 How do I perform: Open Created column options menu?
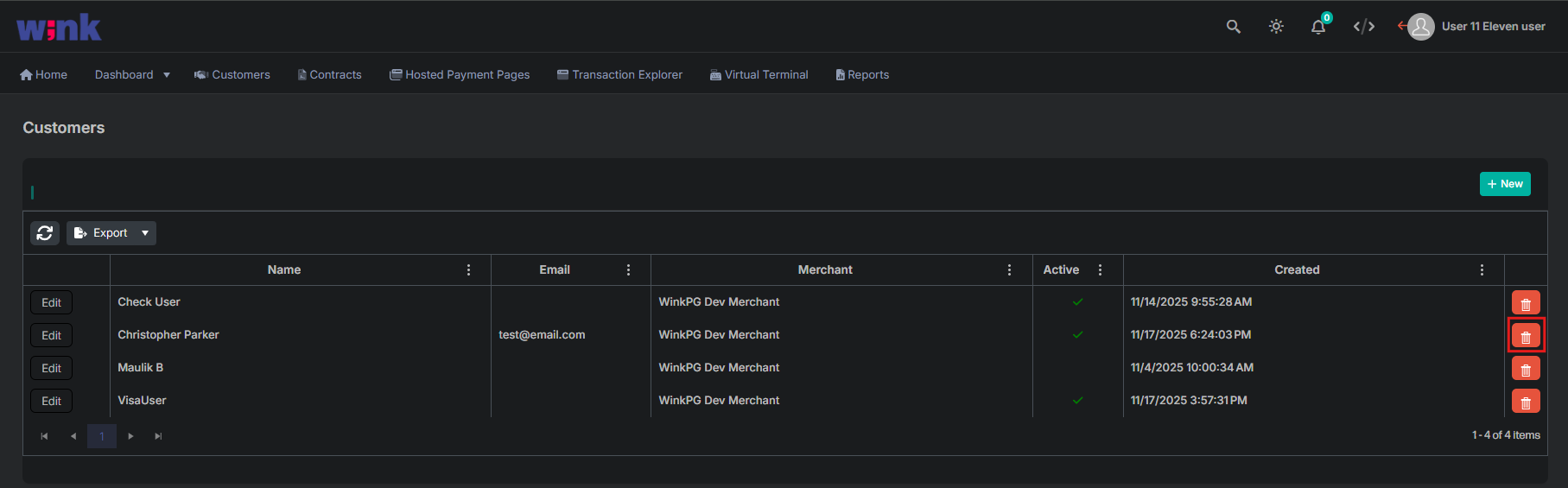click(x=1482, y=270)
